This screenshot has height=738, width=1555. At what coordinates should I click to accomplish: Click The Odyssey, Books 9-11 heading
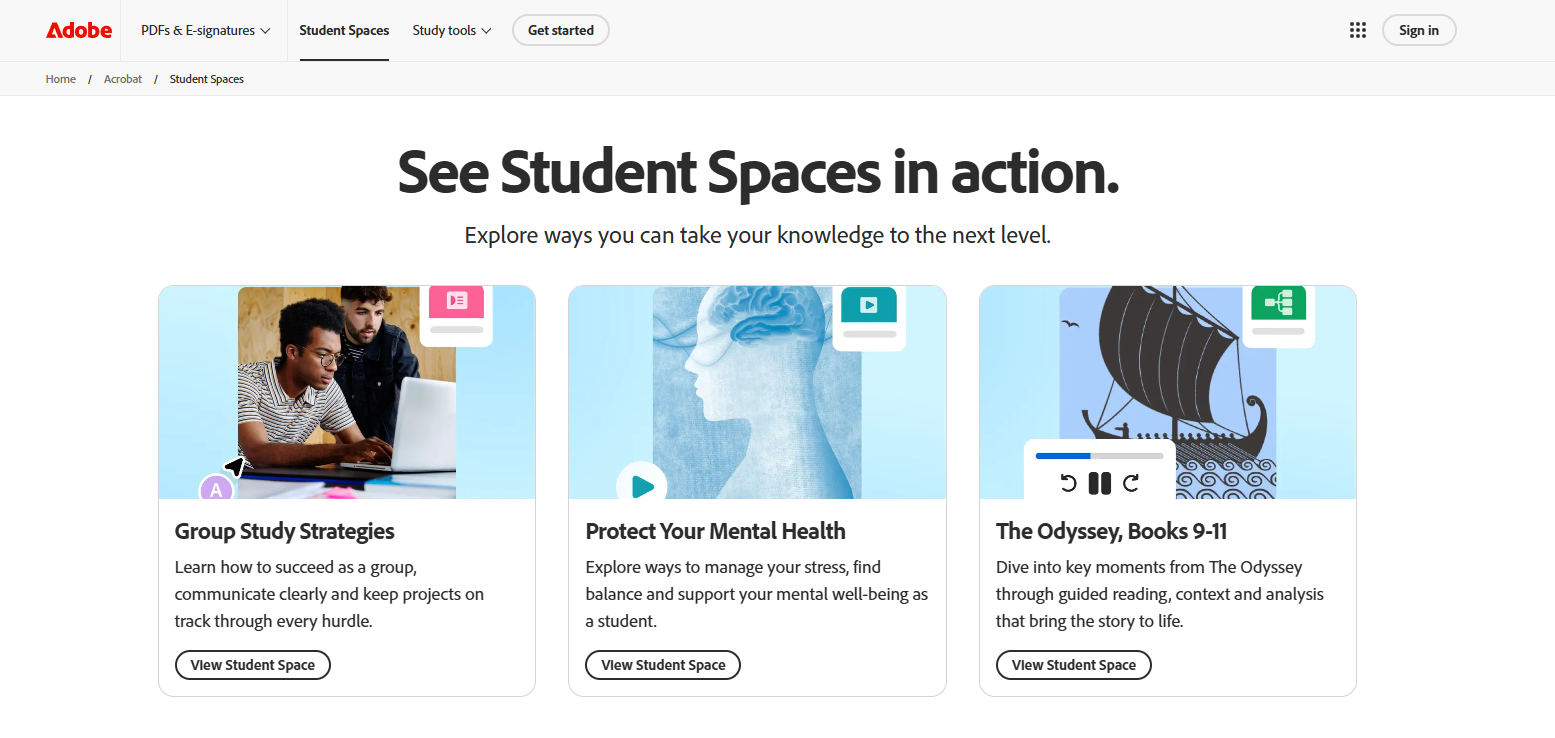[x=1112, y=531]
